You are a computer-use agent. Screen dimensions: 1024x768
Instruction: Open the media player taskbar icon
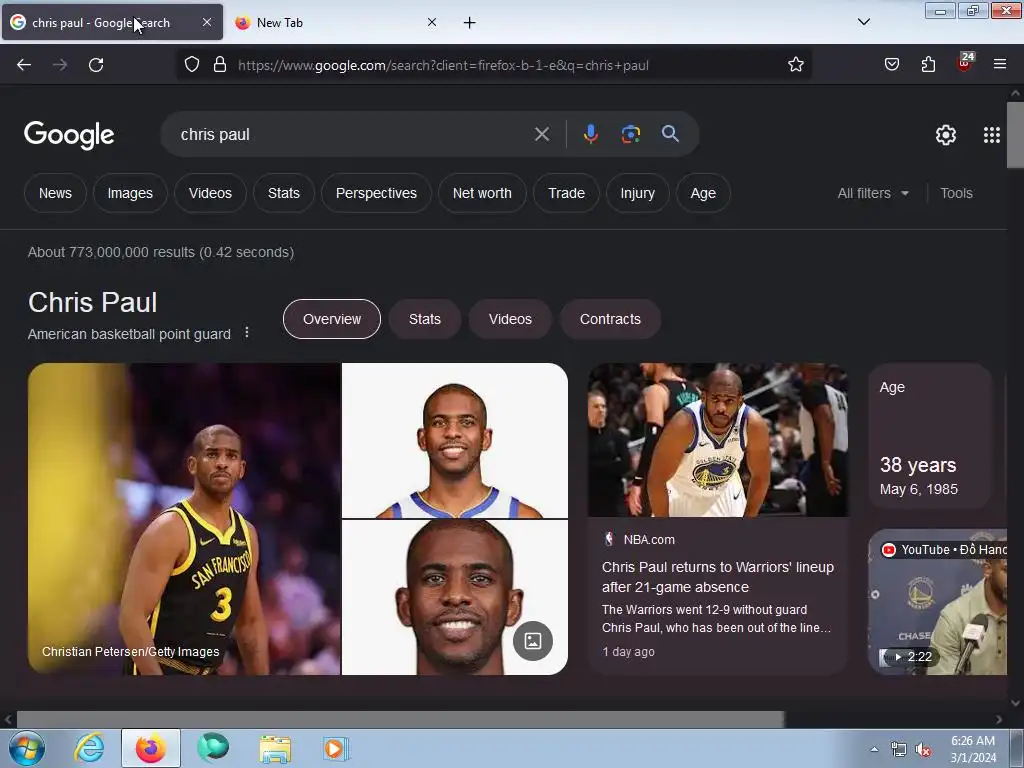coord(336,748)
